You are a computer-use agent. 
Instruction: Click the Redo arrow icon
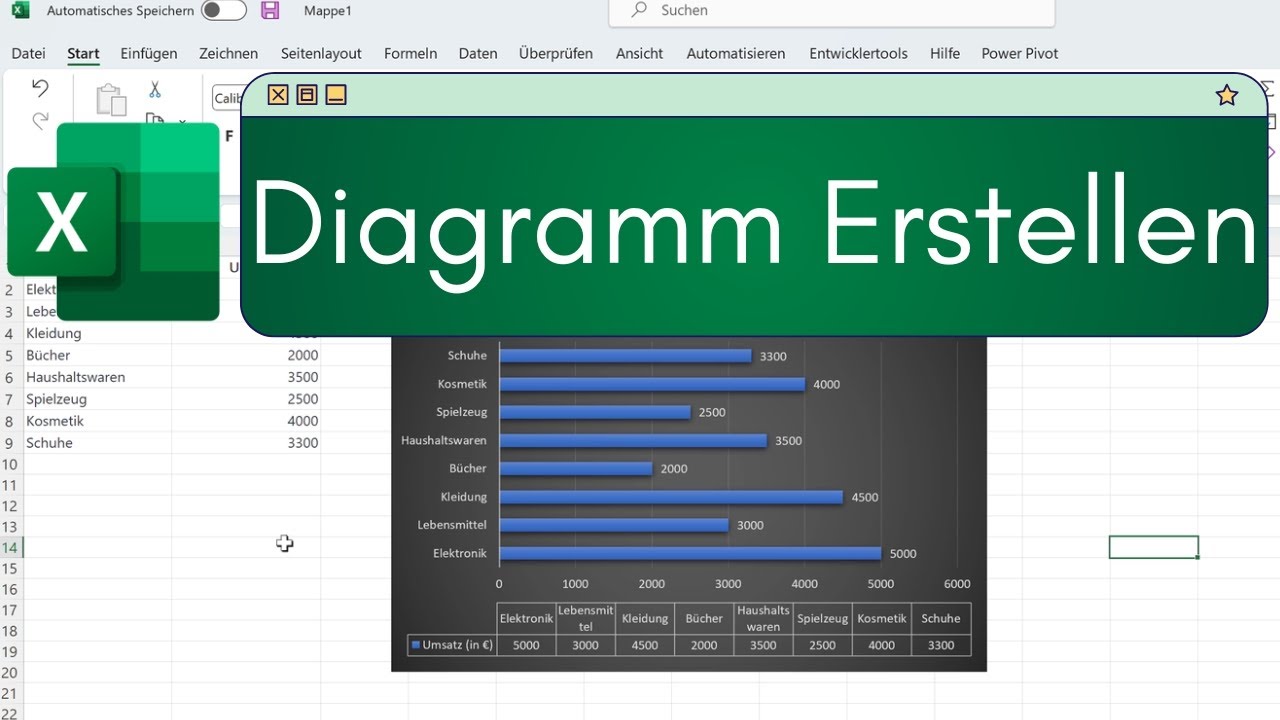coord(40,121)
